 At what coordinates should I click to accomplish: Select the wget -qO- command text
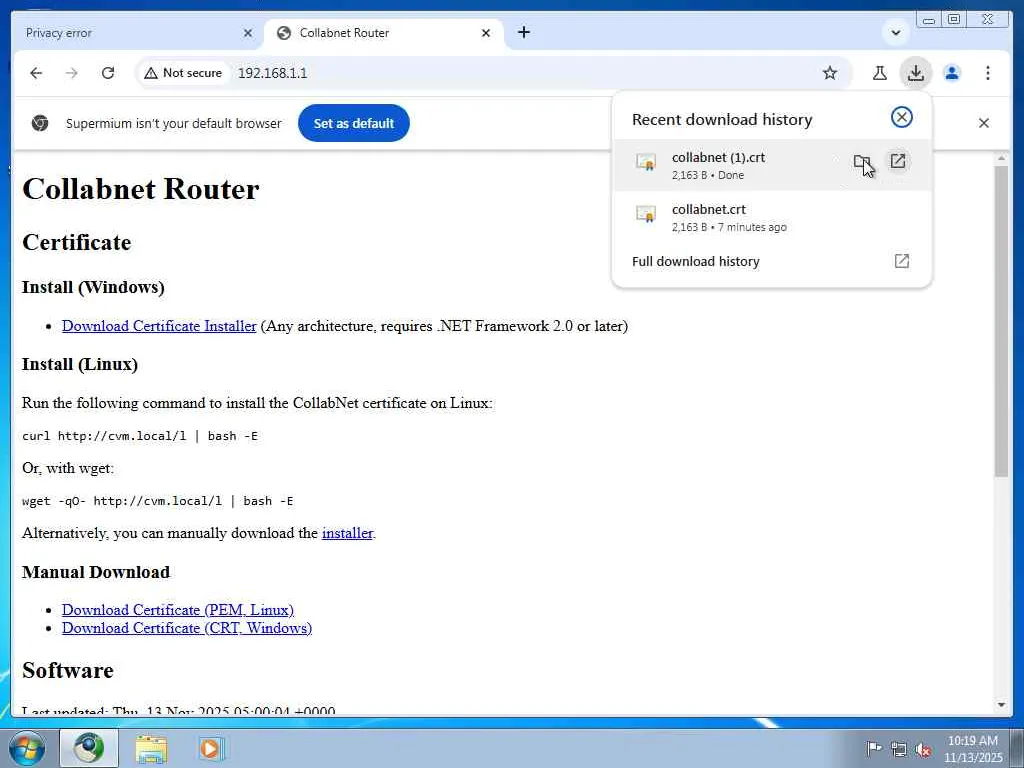click(x=157, y=501)
